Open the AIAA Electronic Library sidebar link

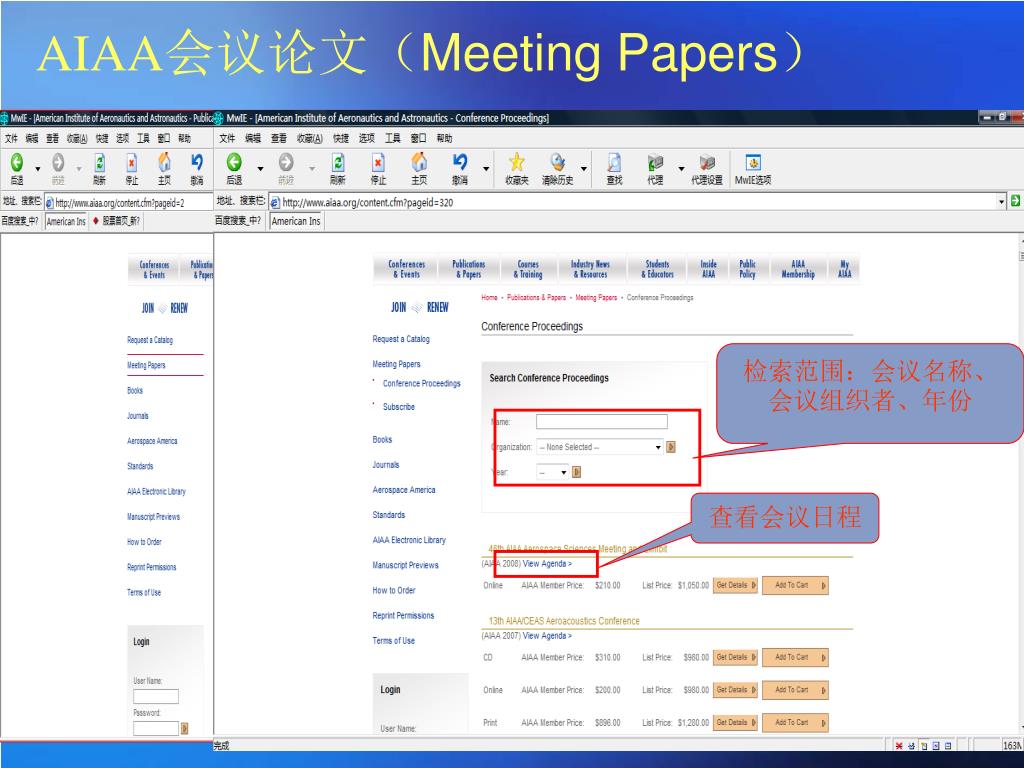409,539
